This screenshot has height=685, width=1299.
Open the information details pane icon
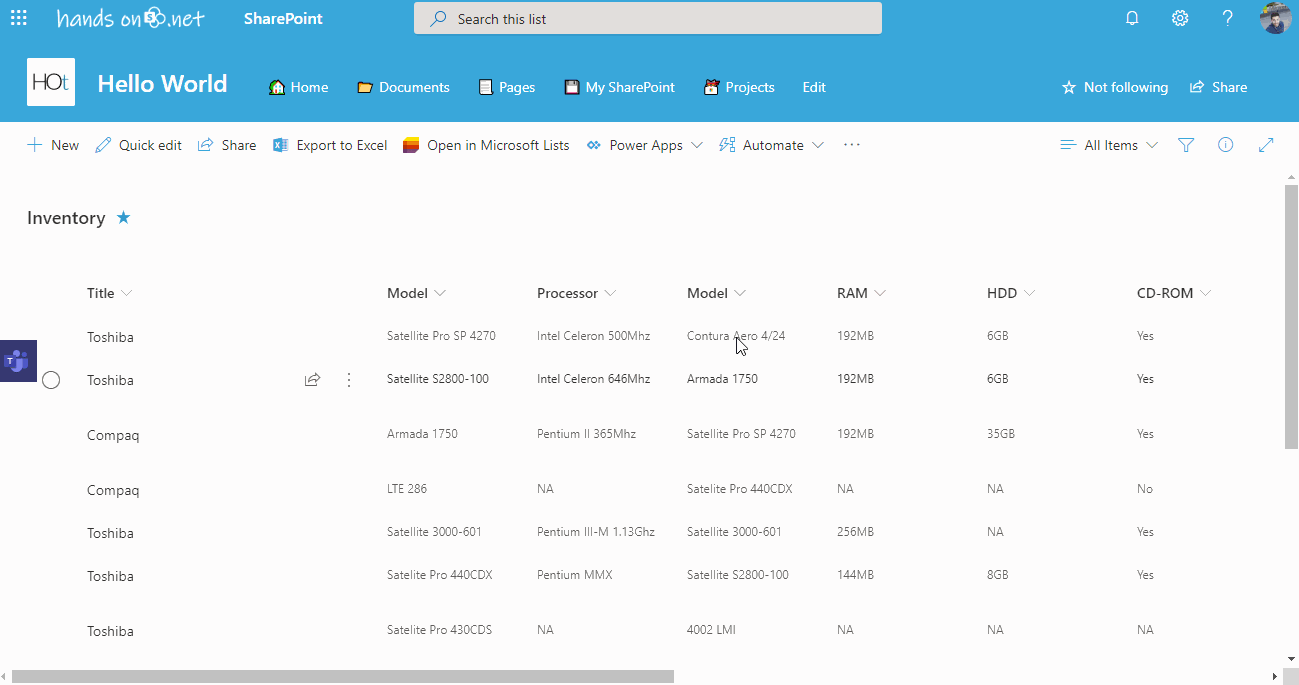1225,145
